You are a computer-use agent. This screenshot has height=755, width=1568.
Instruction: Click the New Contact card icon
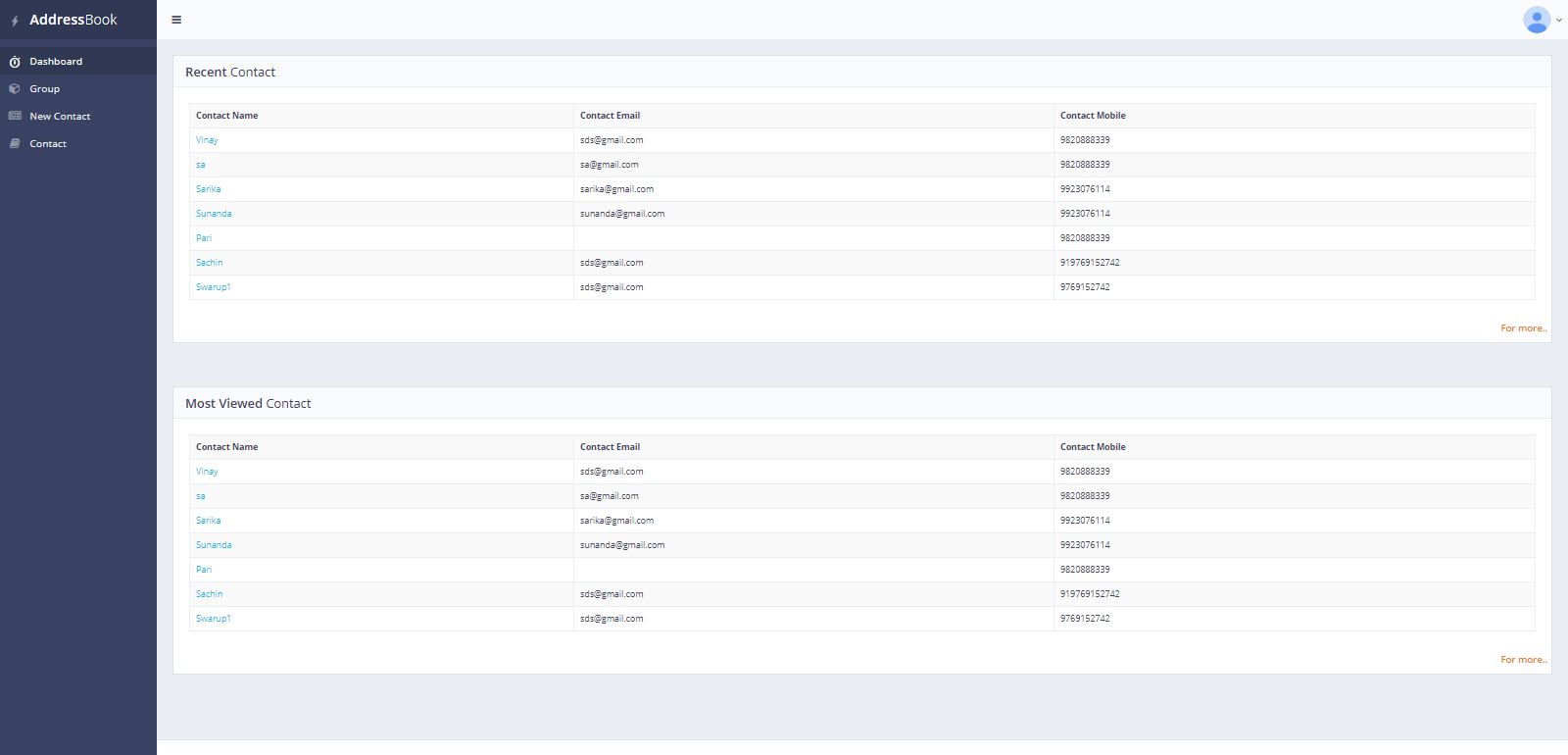point(15,116)
